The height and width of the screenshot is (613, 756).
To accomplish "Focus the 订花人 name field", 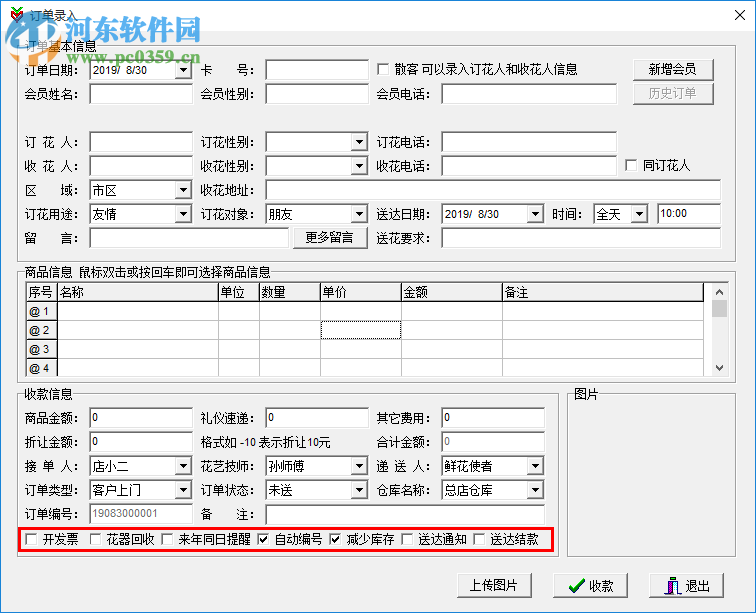I will coord(141,142).
